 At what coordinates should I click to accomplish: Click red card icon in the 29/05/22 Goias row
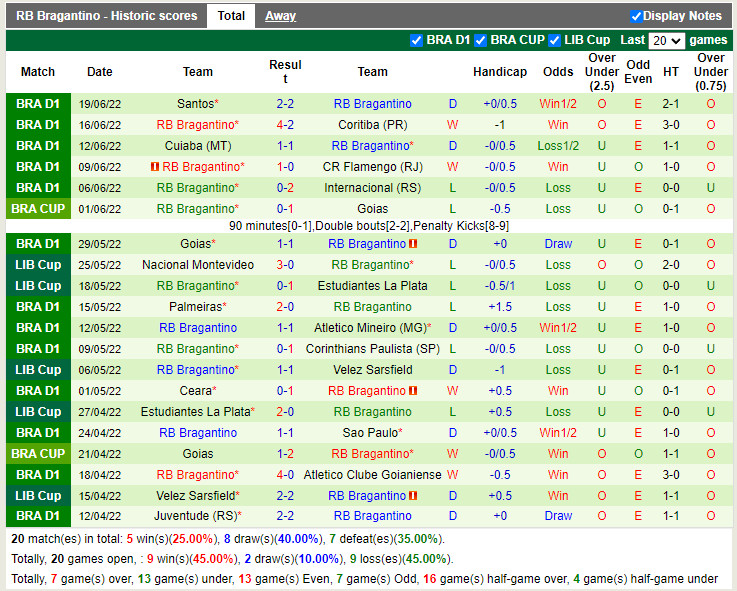[413, 244]
